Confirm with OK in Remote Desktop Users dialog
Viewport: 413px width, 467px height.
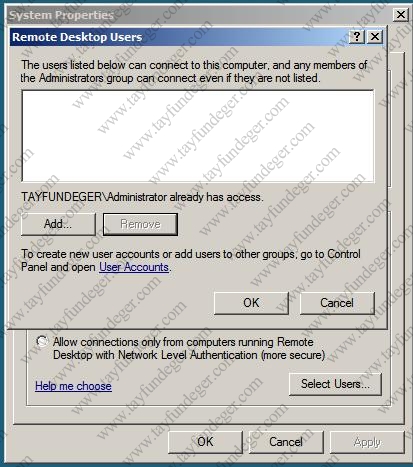coord(251,303)
